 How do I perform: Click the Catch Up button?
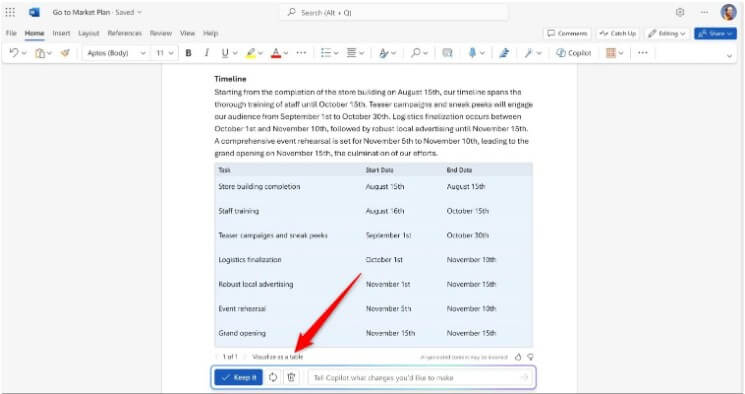(619, 34)
